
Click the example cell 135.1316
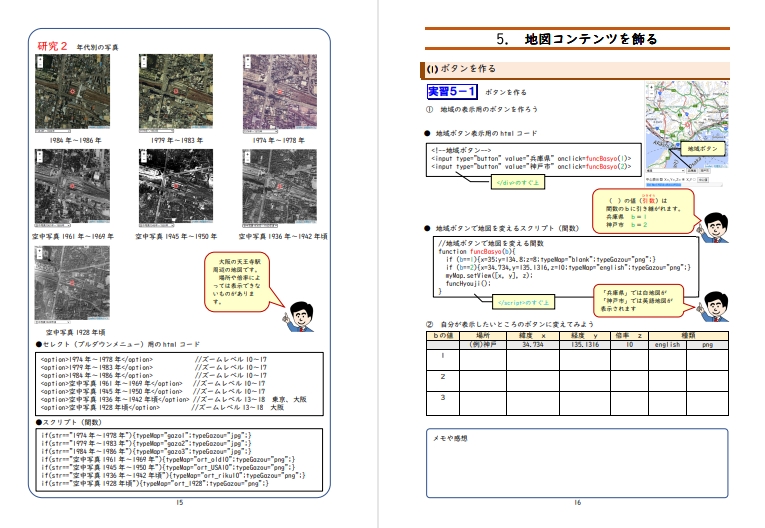pos(585,345)
